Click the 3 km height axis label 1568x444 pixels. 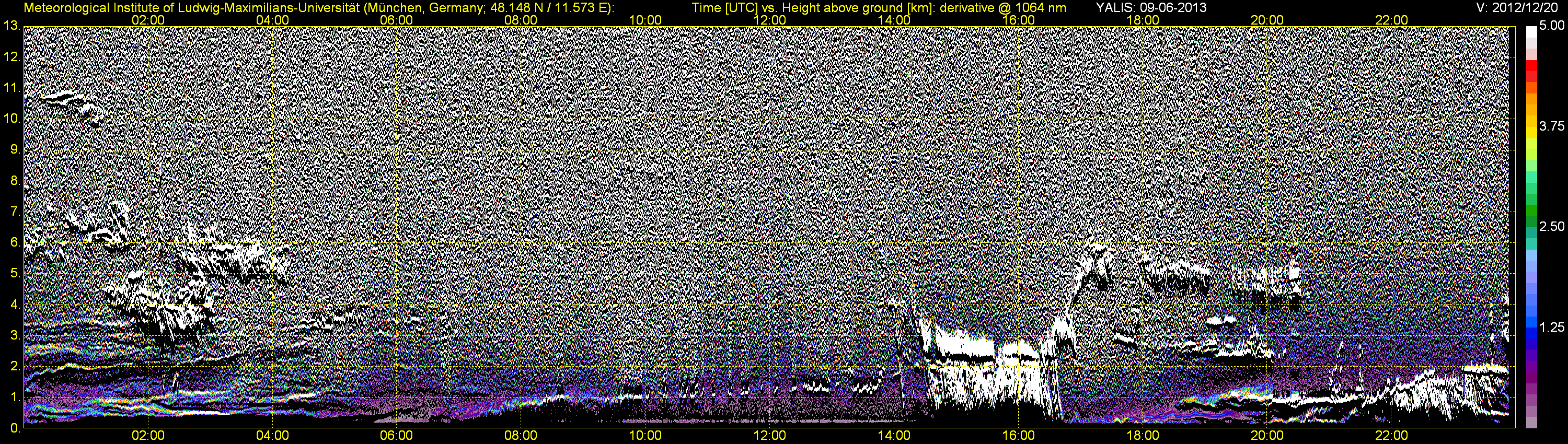[15, 336]
